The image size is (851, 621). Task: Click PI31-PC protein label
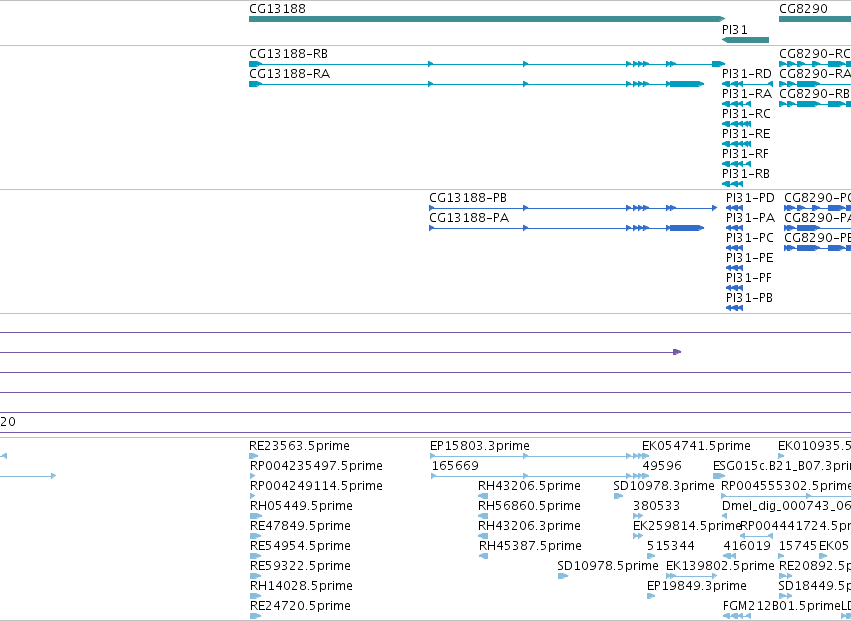click(750, 238)
